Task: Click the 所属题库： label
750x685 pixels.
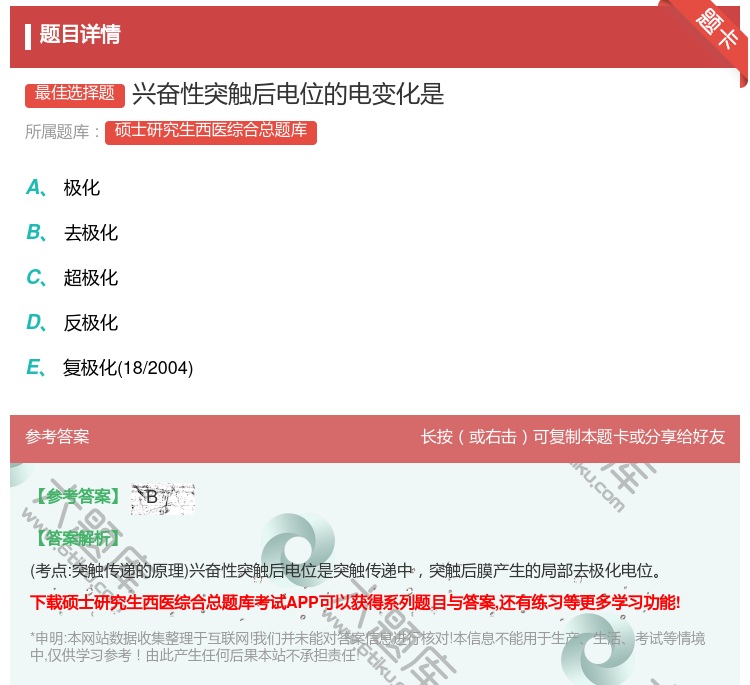Action: click(x=63, y=132)
